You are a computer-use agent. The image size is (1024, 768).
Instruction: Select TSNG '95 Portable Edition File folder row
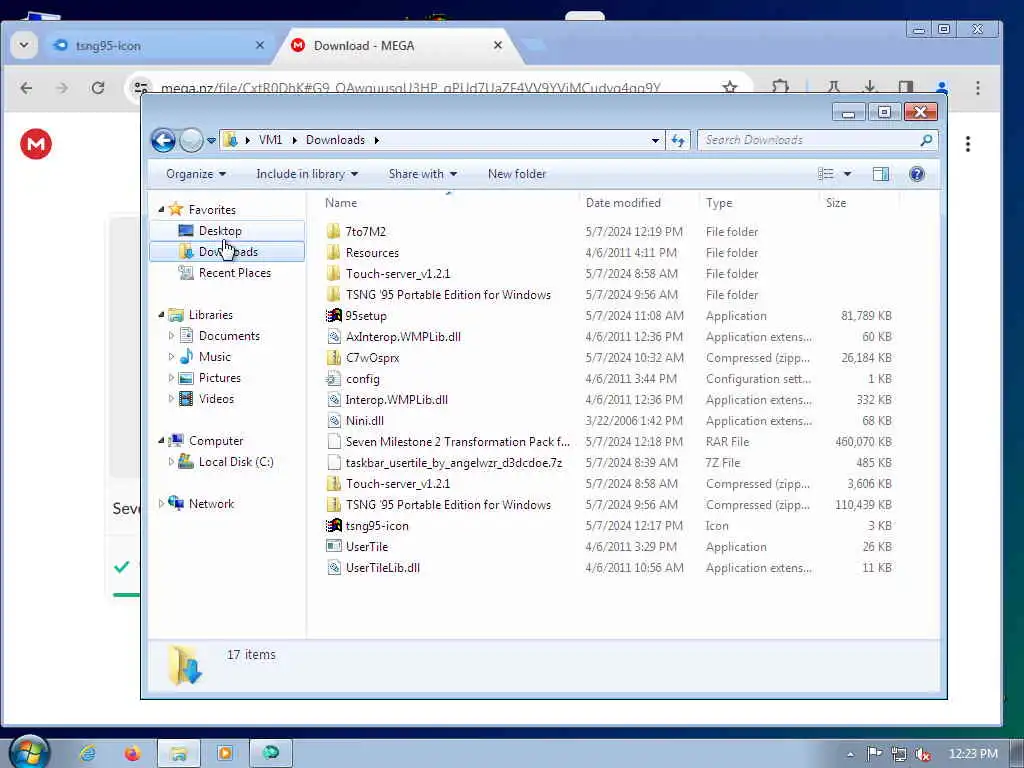[609, 295]
